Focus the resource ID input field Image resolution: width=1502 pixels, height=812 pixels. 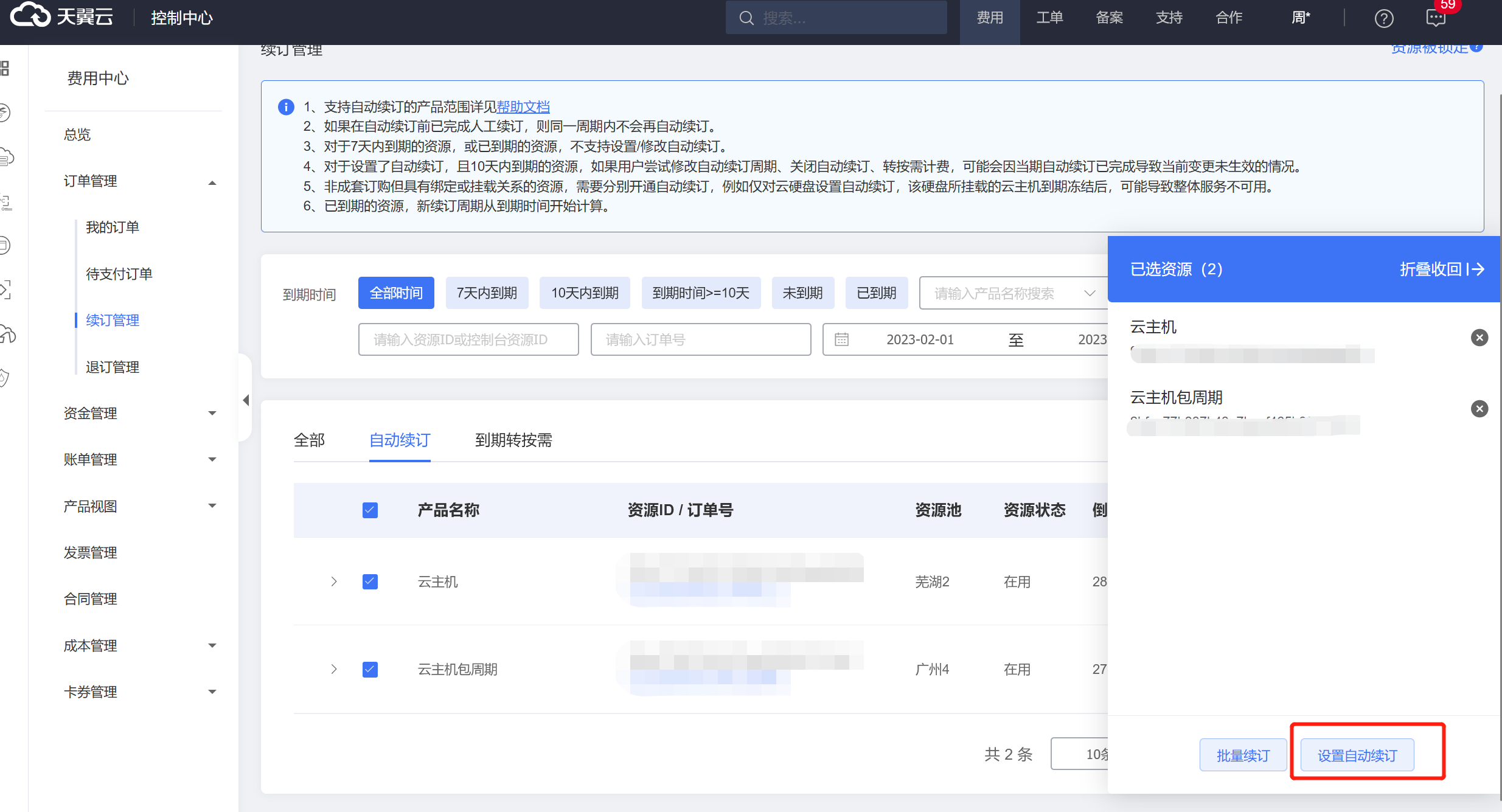tap(468, 339)
